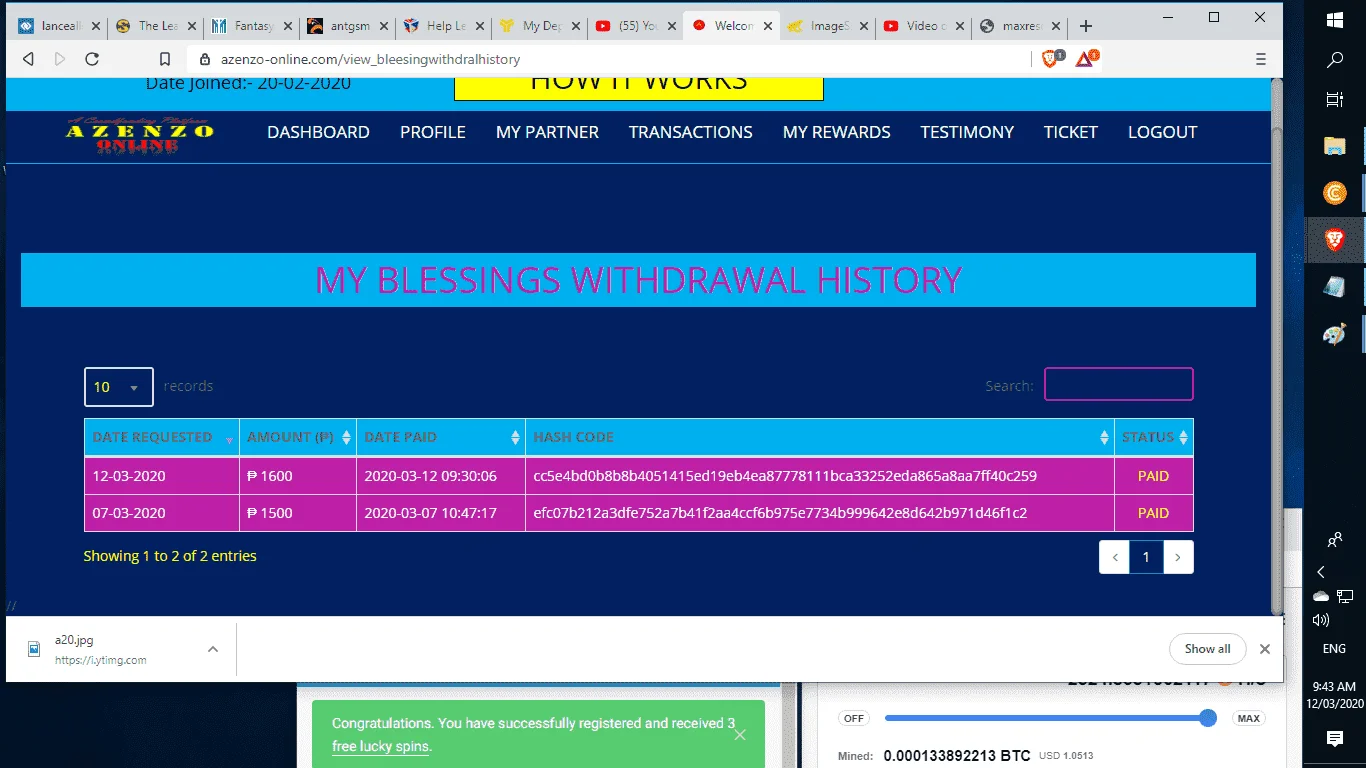Click the hash code starting 'cc5e4bd0'
This screenshot has width=1366, height=768.
785,476
